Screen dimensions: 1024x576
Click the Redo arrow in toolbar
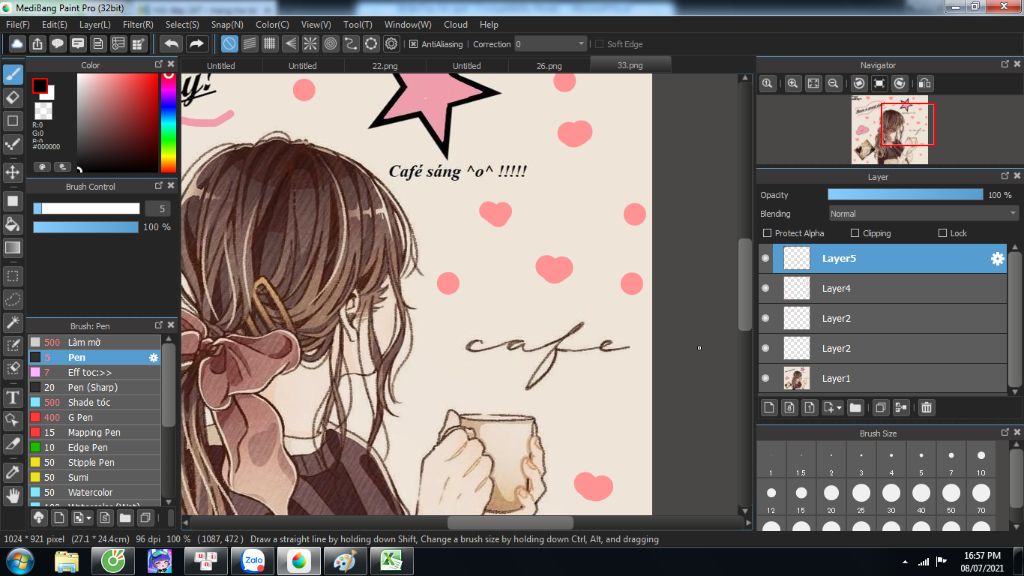196,44
